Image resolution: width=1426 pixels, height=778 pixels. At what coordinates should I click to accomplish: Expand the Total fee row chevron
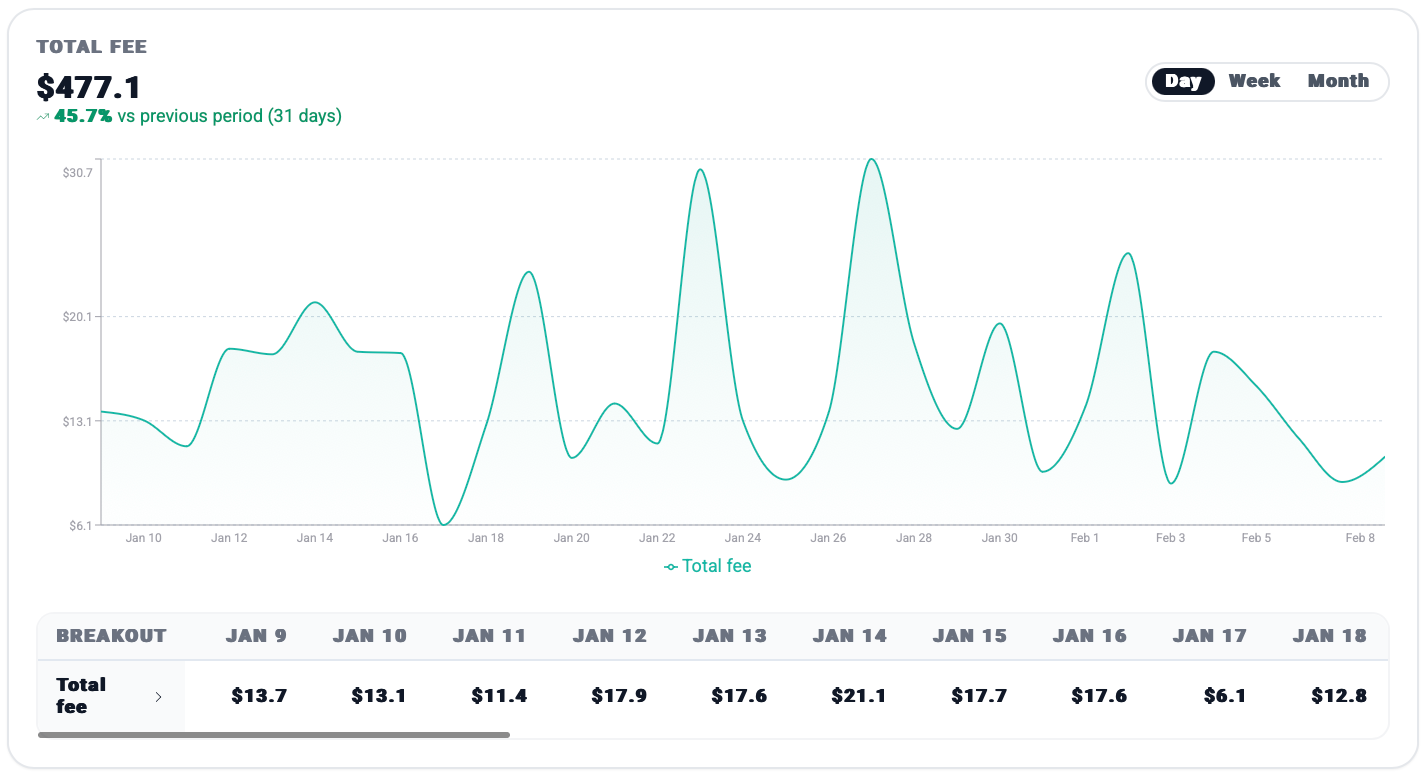click(x=158, y=697)
